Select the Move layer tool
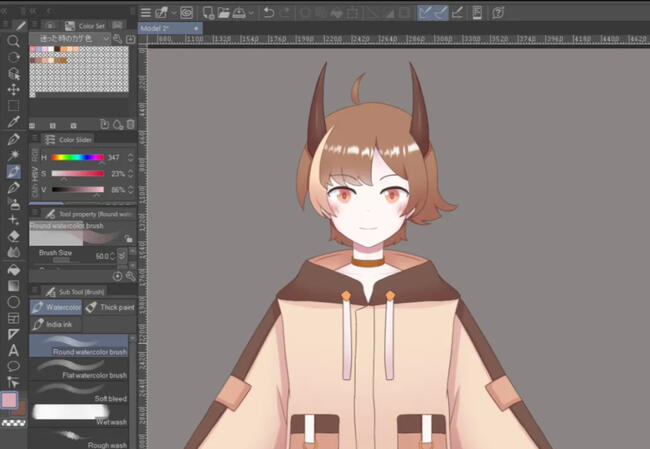Screen dimensions: 650x449 13,89
